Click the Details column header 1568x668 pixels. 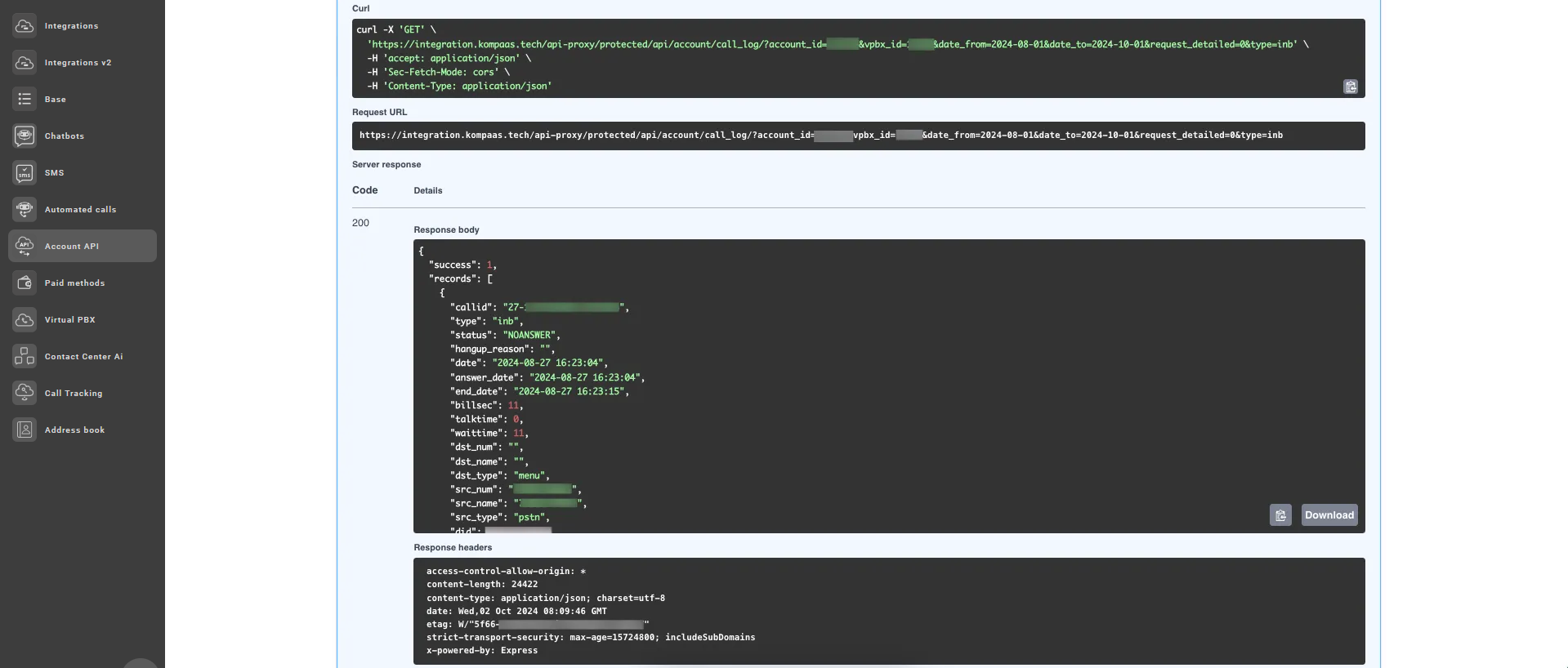point(428,190)
